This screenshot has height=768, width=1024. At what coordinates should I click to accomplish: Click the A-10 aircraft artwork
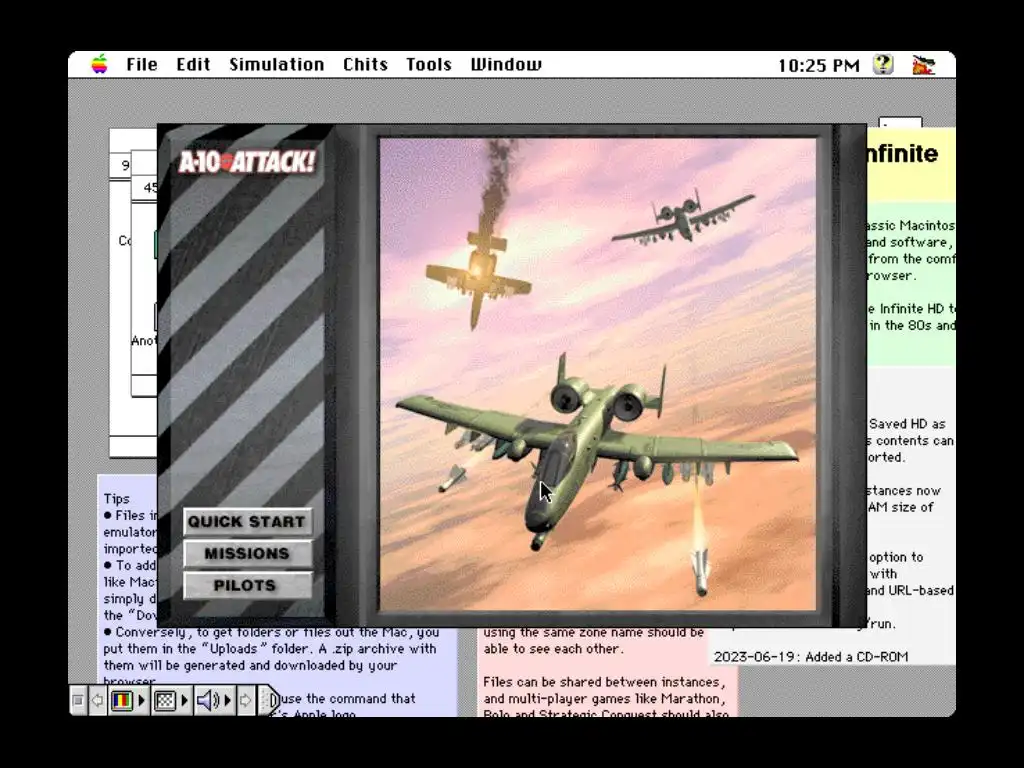click(598, 374)
